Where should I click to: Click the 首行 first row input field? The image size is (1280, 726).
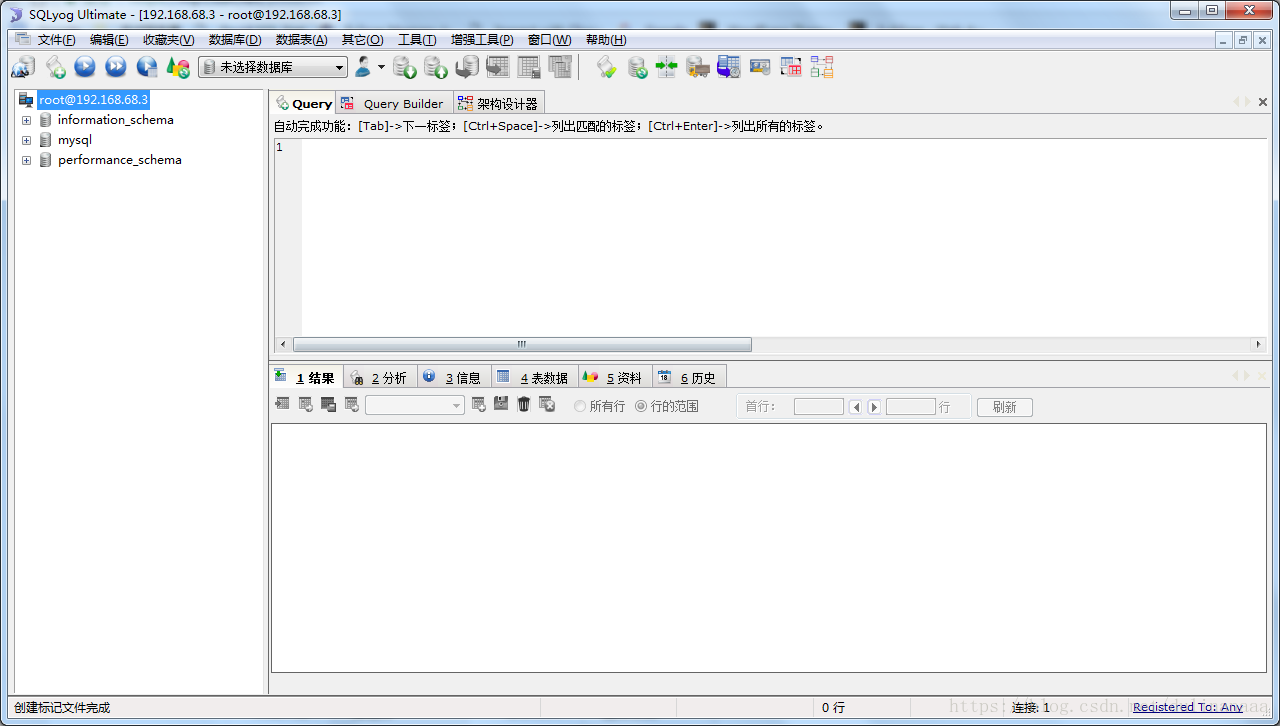point(819,407)
